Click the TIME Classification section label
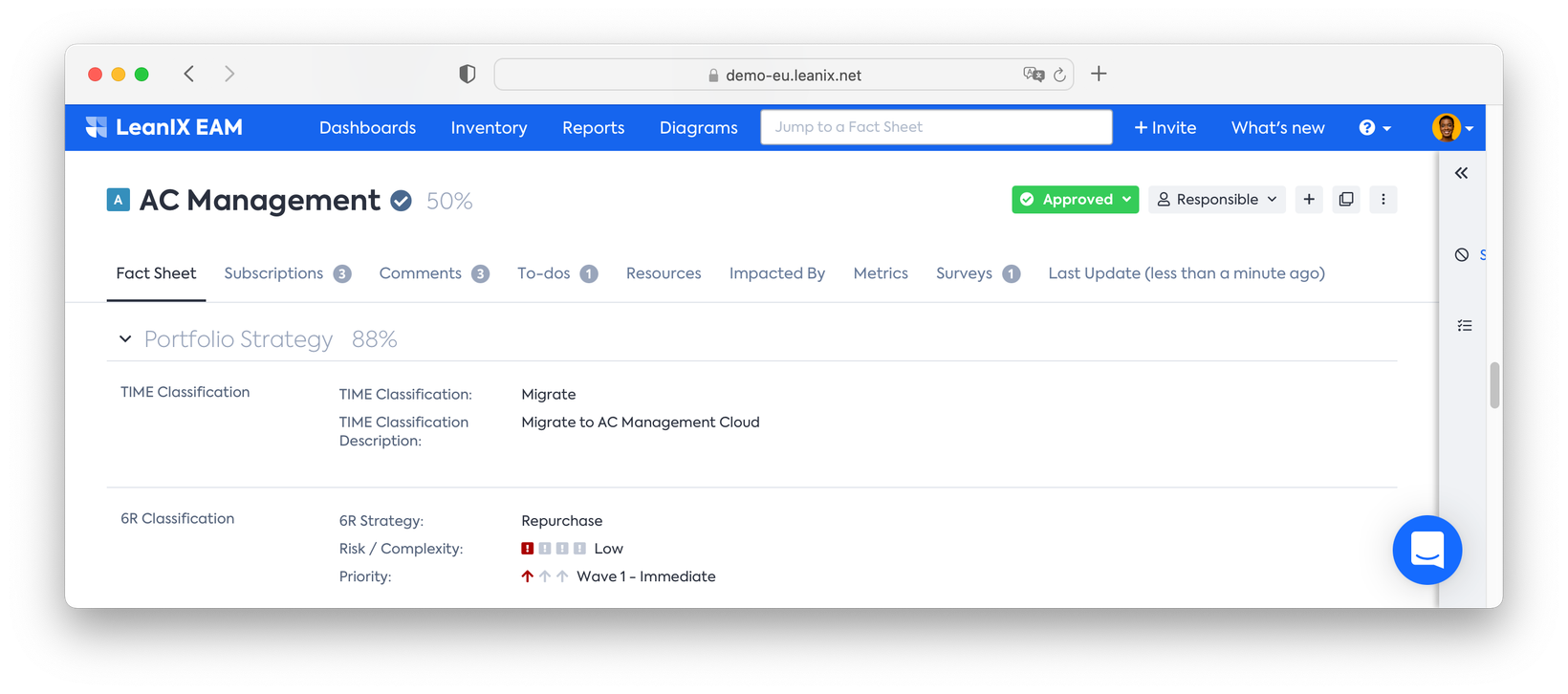1568x694 pixels. point(185,392)
